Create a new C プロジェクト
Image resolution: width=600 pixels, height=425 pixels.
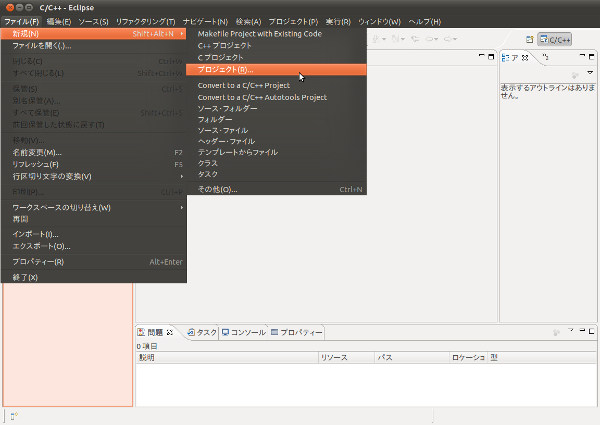click(276, 57)
